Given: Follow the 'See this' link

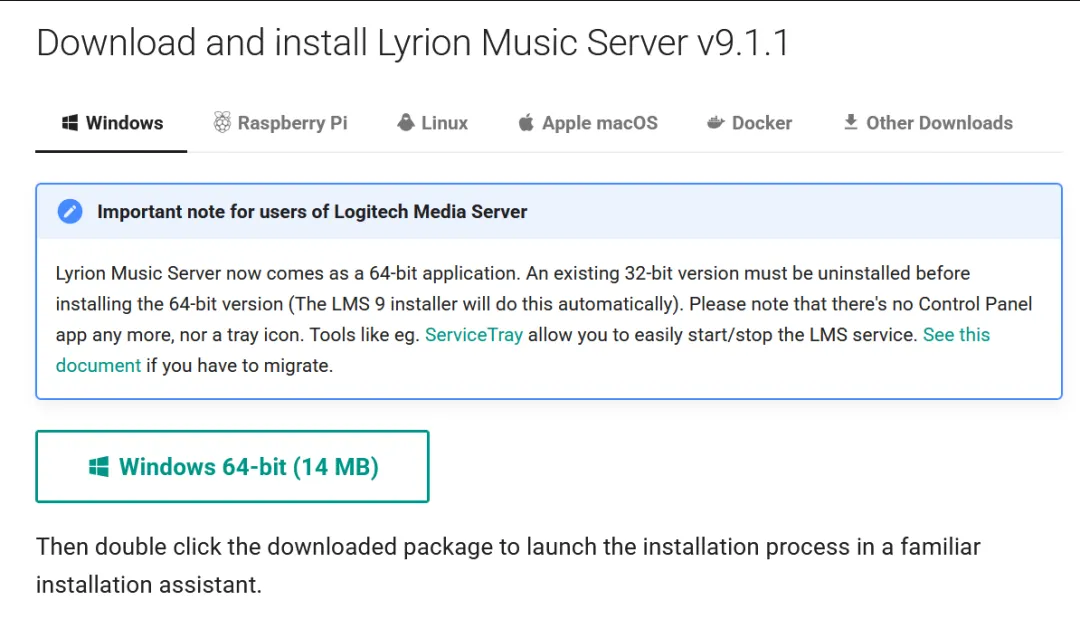Looking at the screenshot, I should point(956,335).
